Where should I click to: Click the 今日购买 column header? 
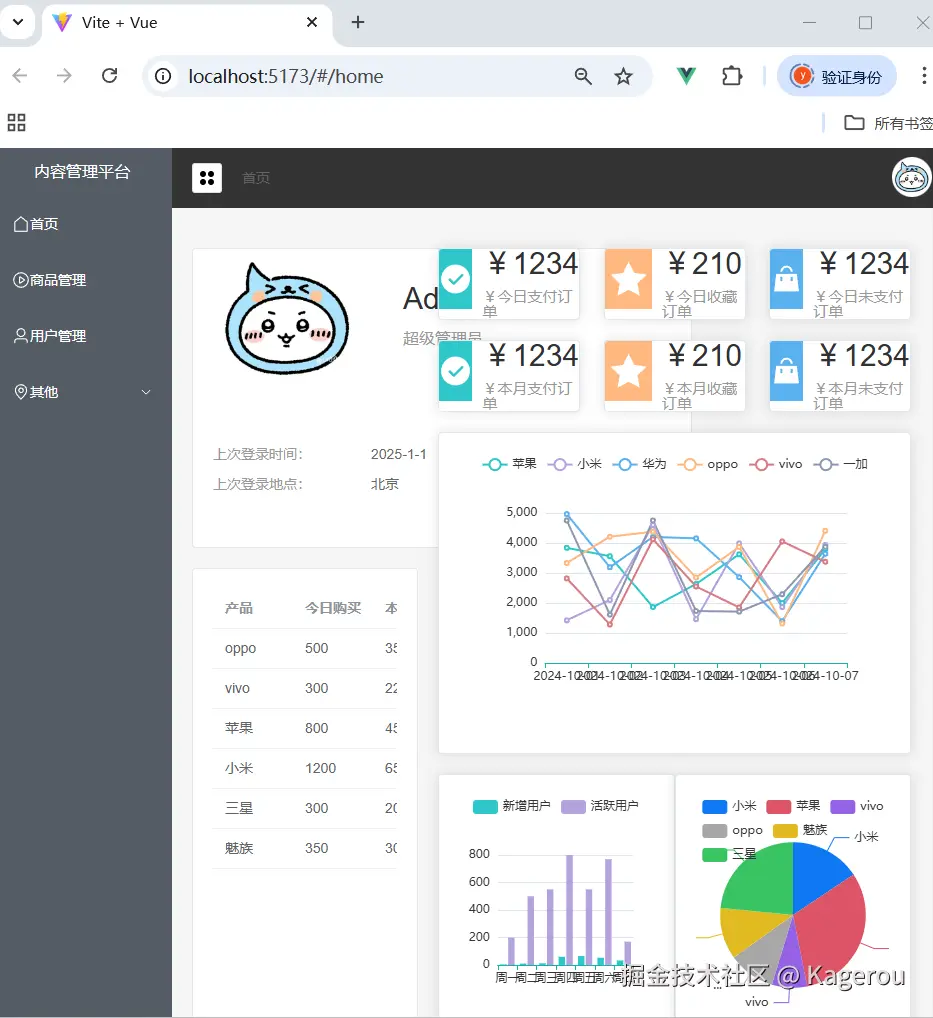(333, 608)
